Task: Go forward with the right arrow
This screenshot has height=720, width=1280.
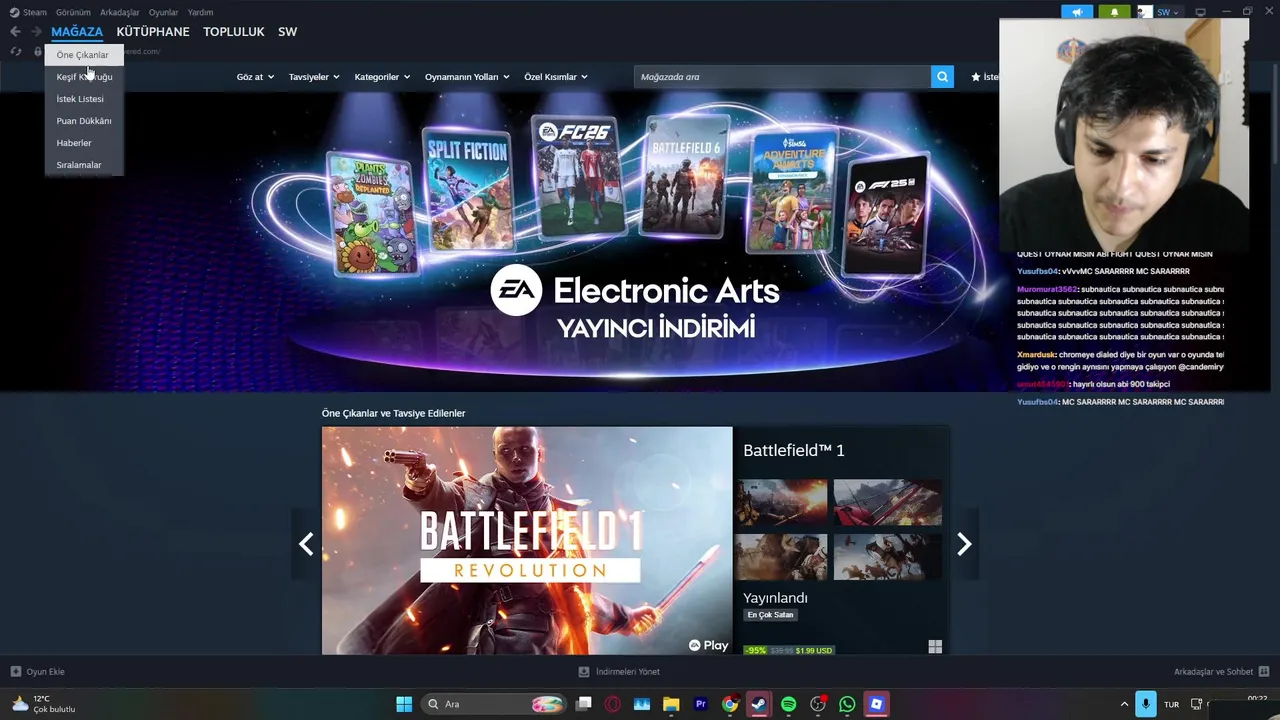Action: click(36, 32)
